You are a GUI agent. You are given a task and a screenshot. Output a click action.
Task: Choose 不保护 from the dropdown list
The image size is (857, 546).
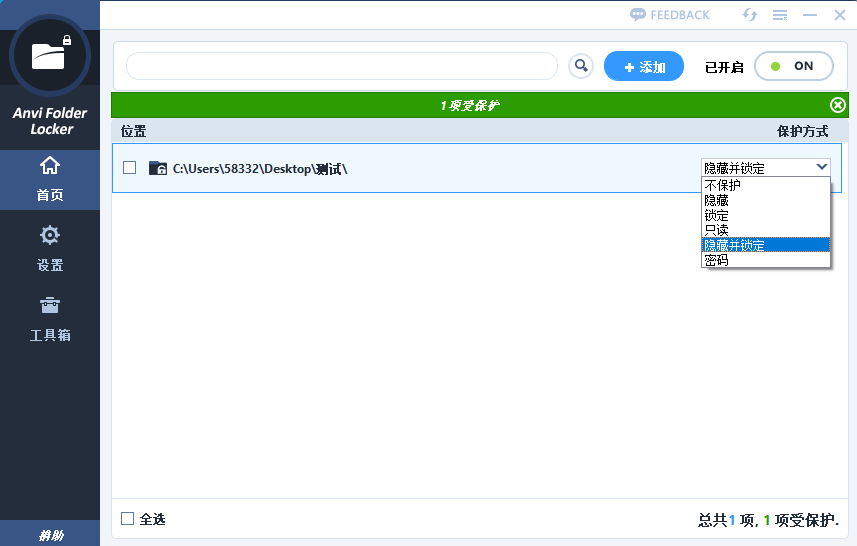[x=766, y=185]
